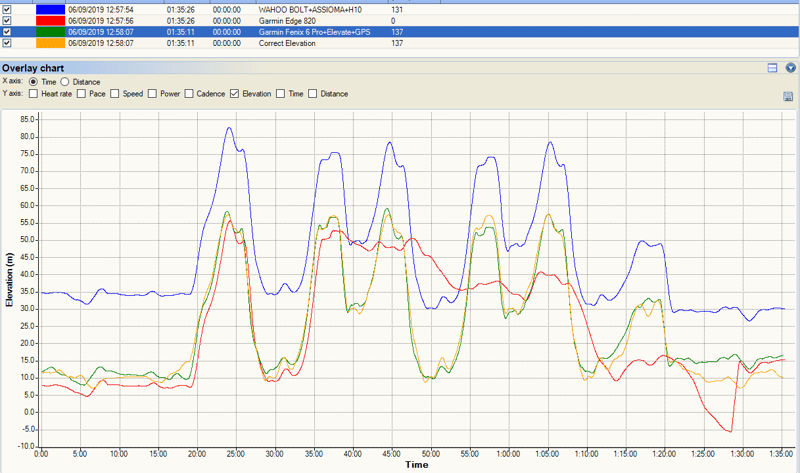Check the Power Y axis option
This screenshot has width=800, height=473.
click(x=153, y=94)
